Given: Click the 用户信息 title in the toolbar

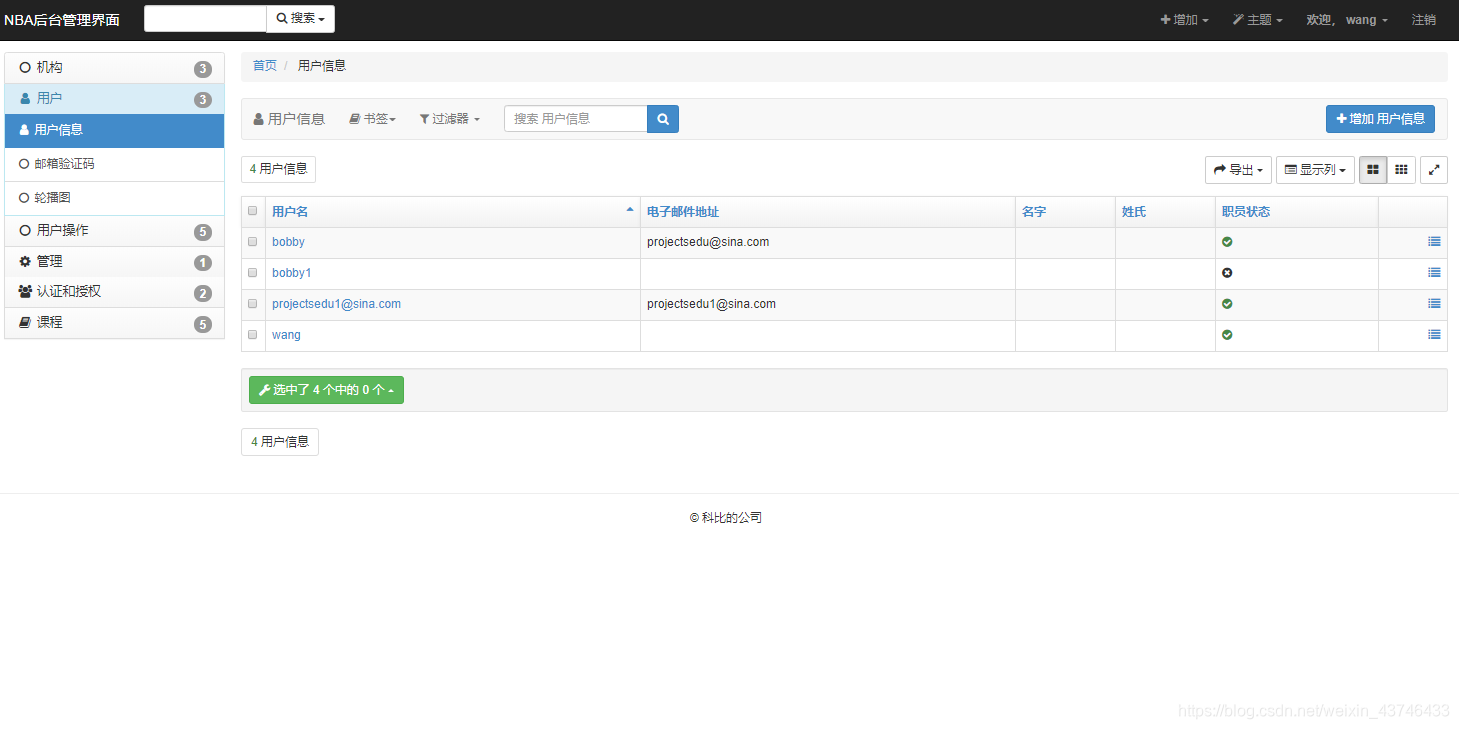Looking at the screenshot, I should tap(289, 119).
